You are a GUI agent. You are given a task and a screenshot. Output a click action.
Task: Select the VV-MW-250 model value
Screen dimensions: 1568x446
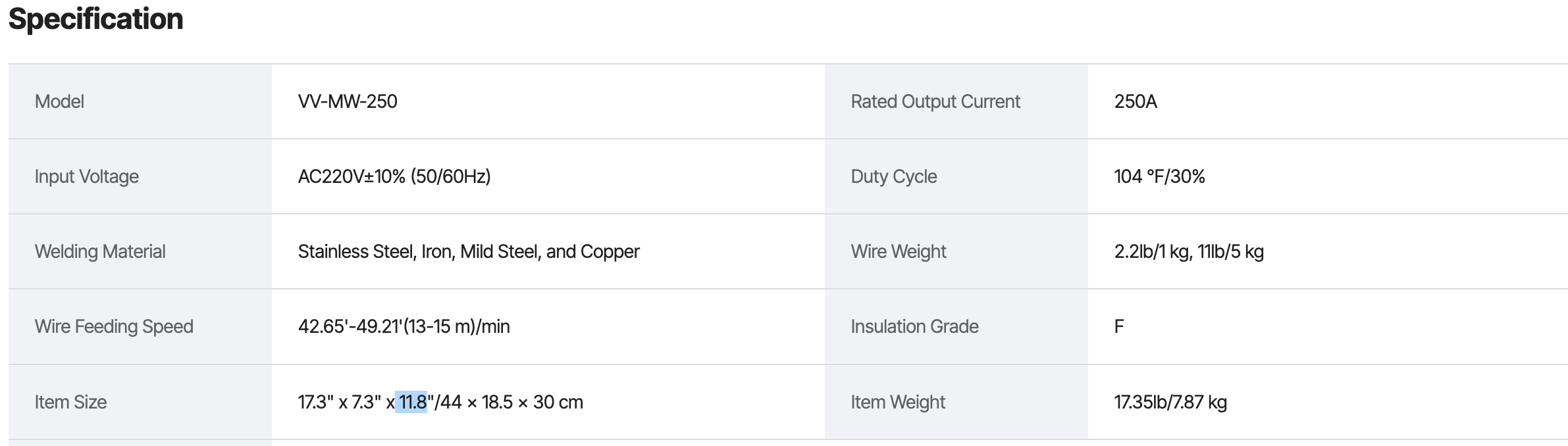348,101
